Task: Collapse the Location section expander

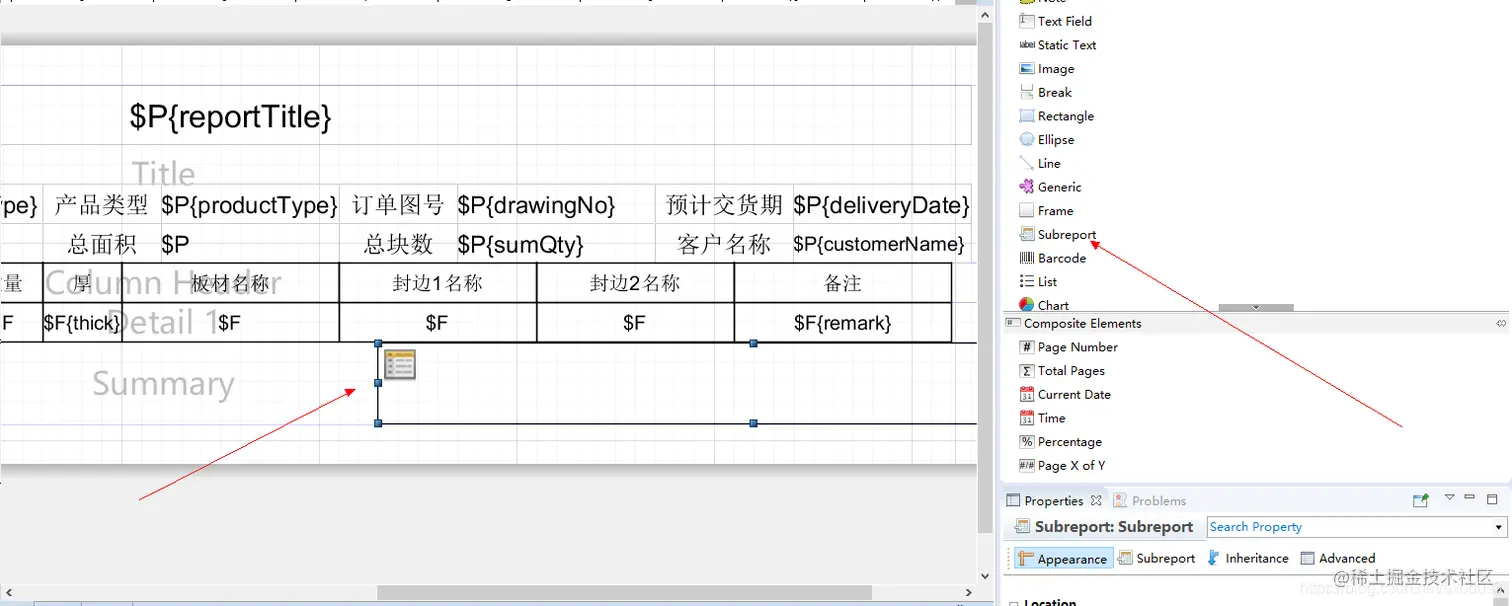Action: [x=1015, y=603]
